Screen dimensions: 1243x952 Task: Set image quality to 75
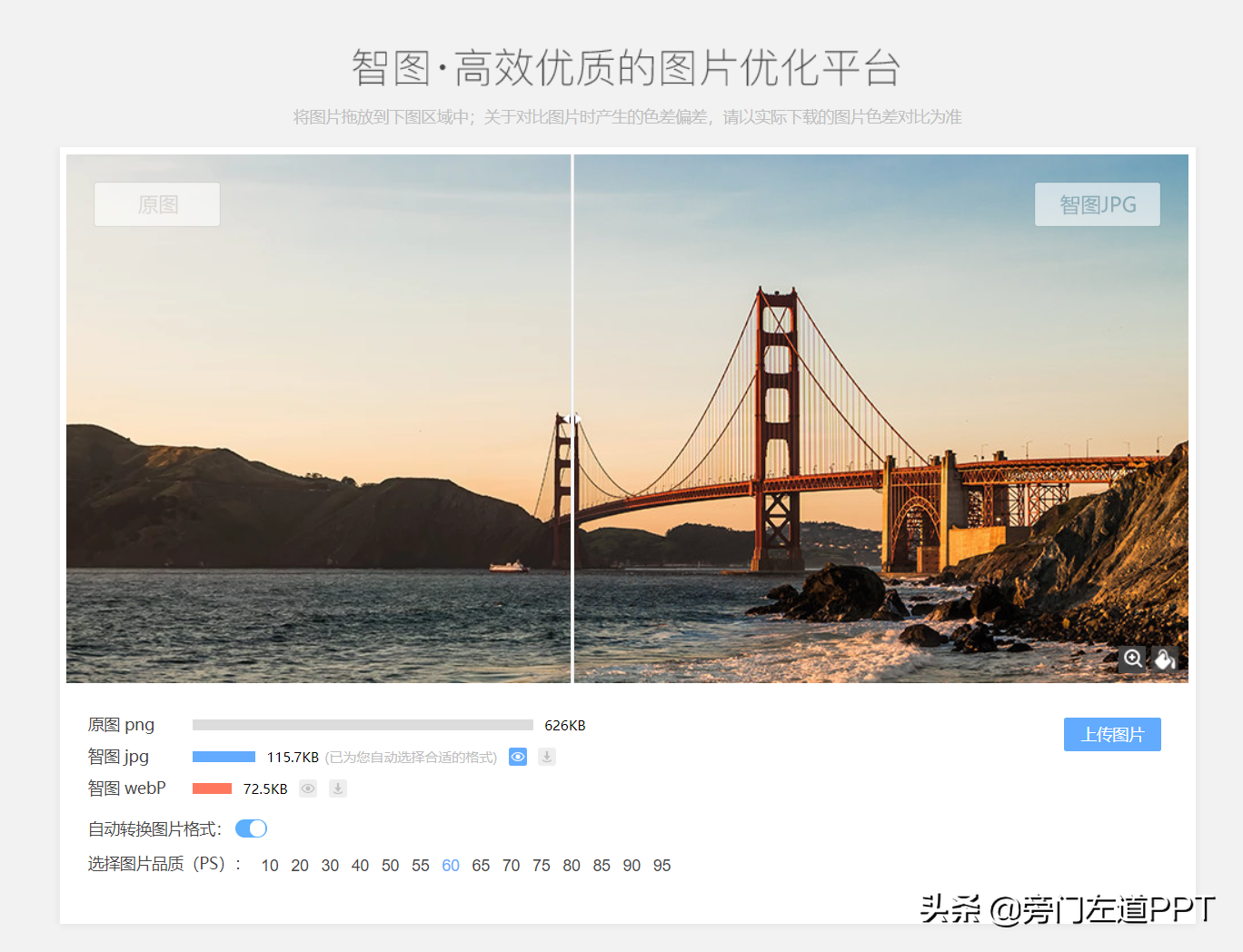(542, 866)
